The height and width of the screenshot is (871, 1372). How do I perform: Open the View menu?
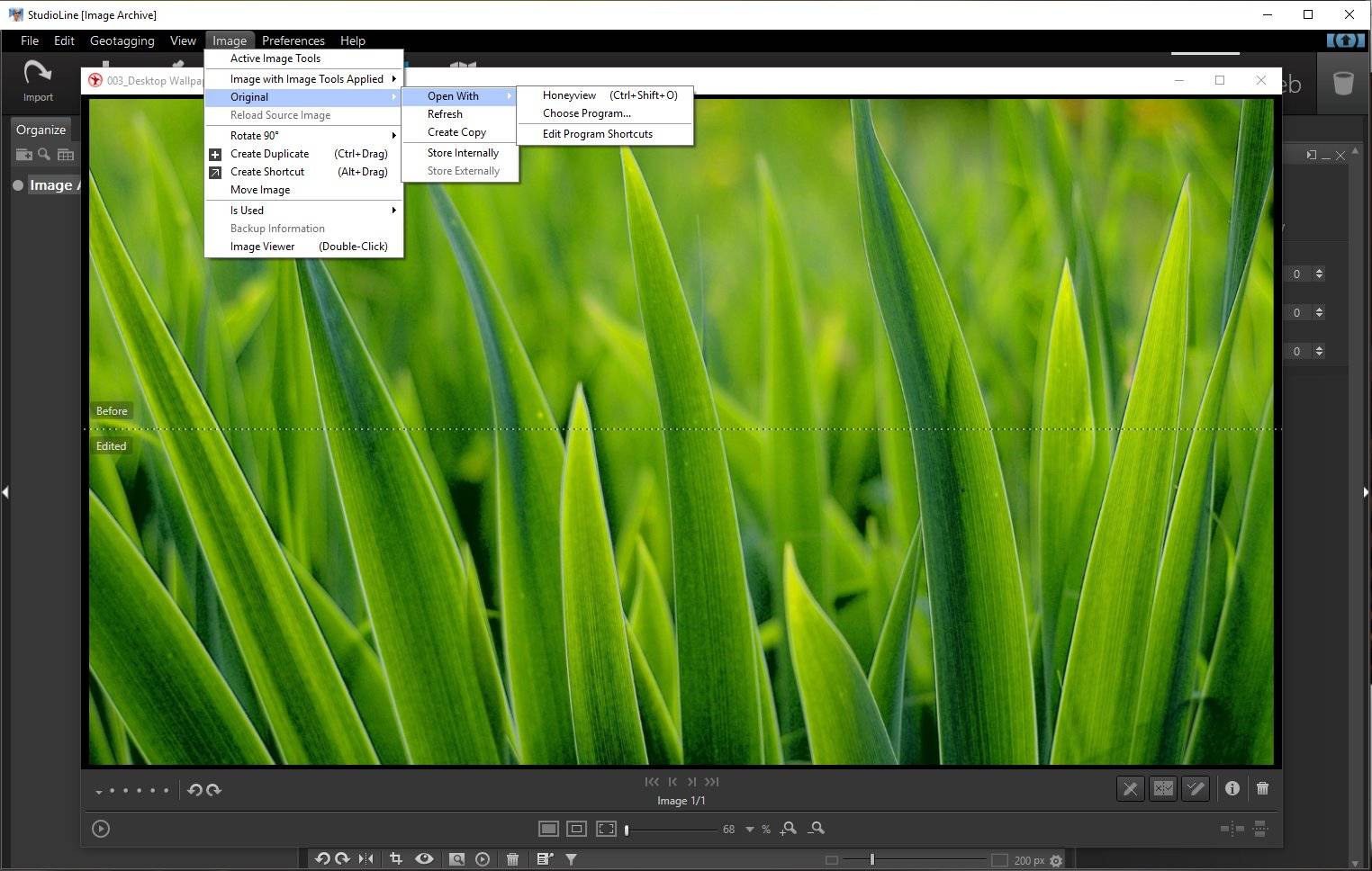(183, 40)
